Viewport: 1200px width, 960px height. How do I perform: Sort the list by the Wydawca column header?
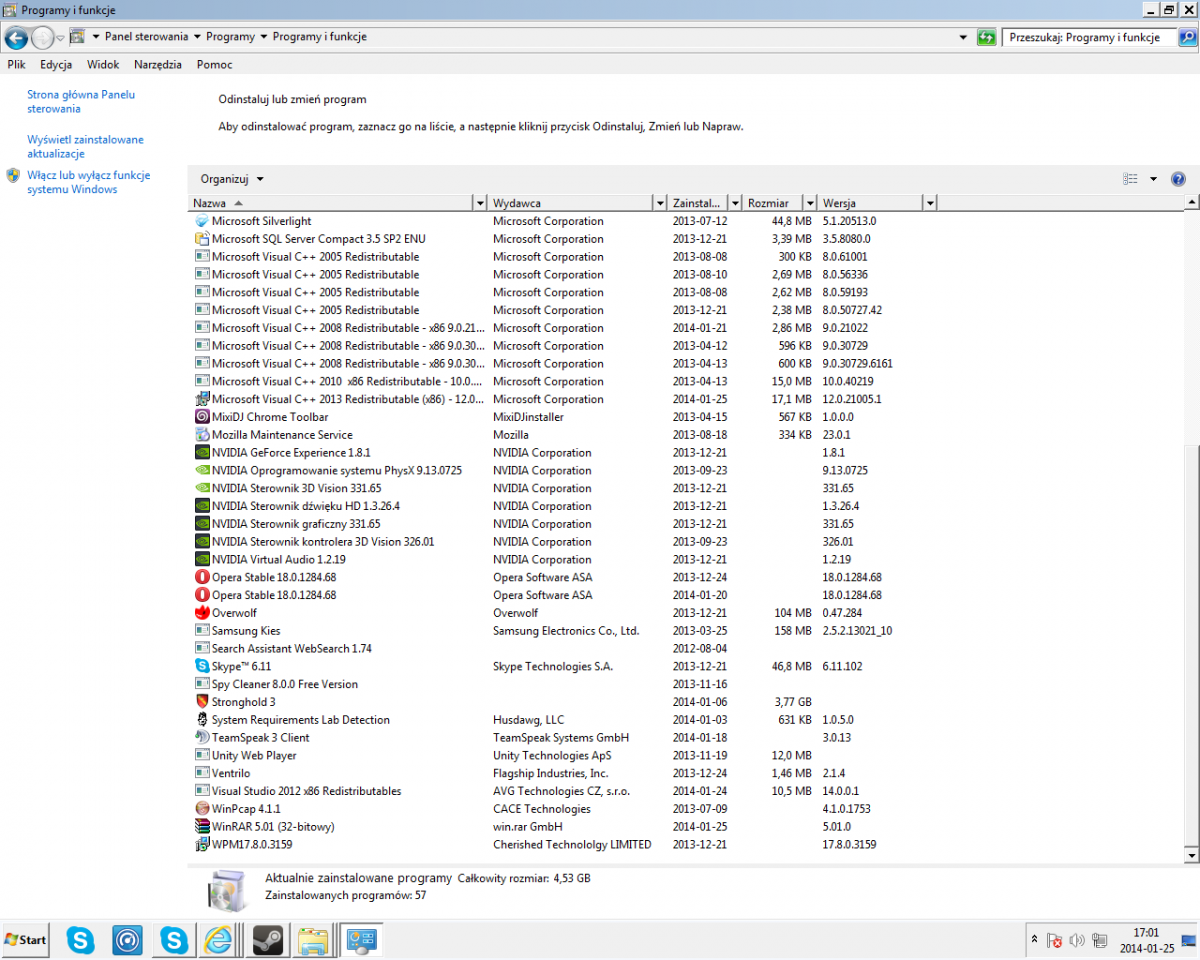pos(570,203)
